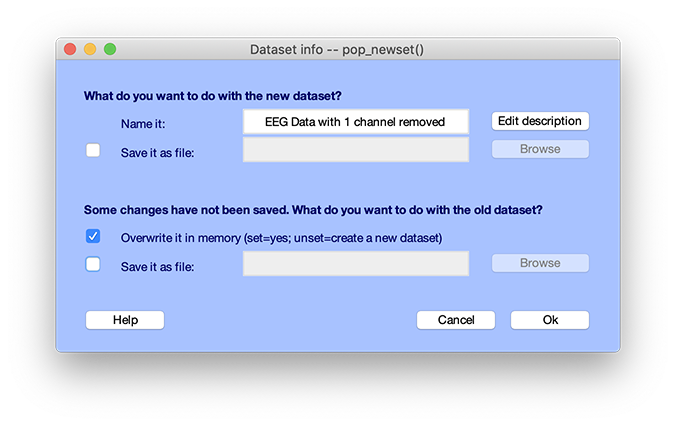Enable saving the new dataset as file
Viewport: 676px width, 426px height.
tap(93, 150)
